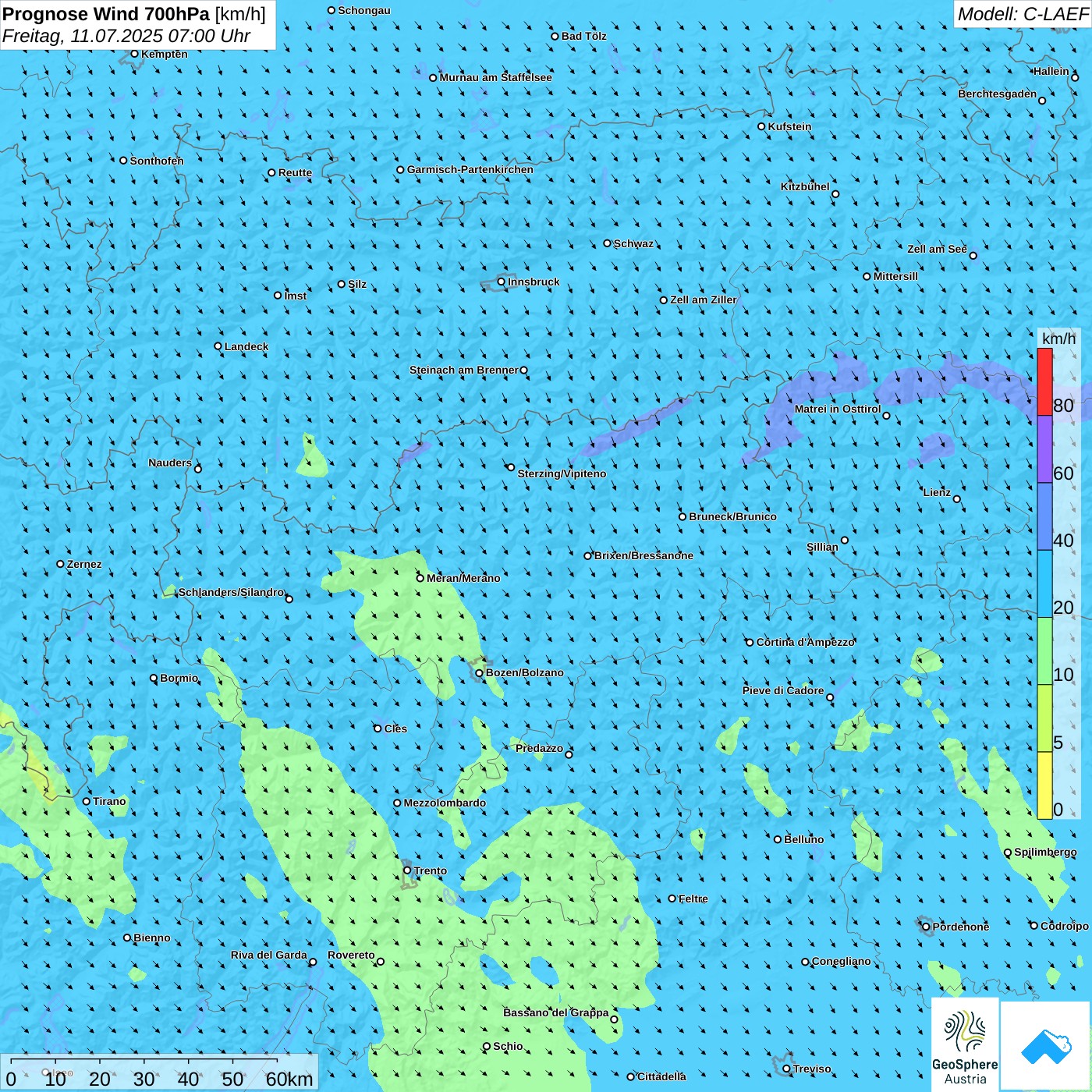Screen dimensions: 1092x1092
Task: Click the medium blue 40–60 legend segment
Action: tap(1044, 517)
